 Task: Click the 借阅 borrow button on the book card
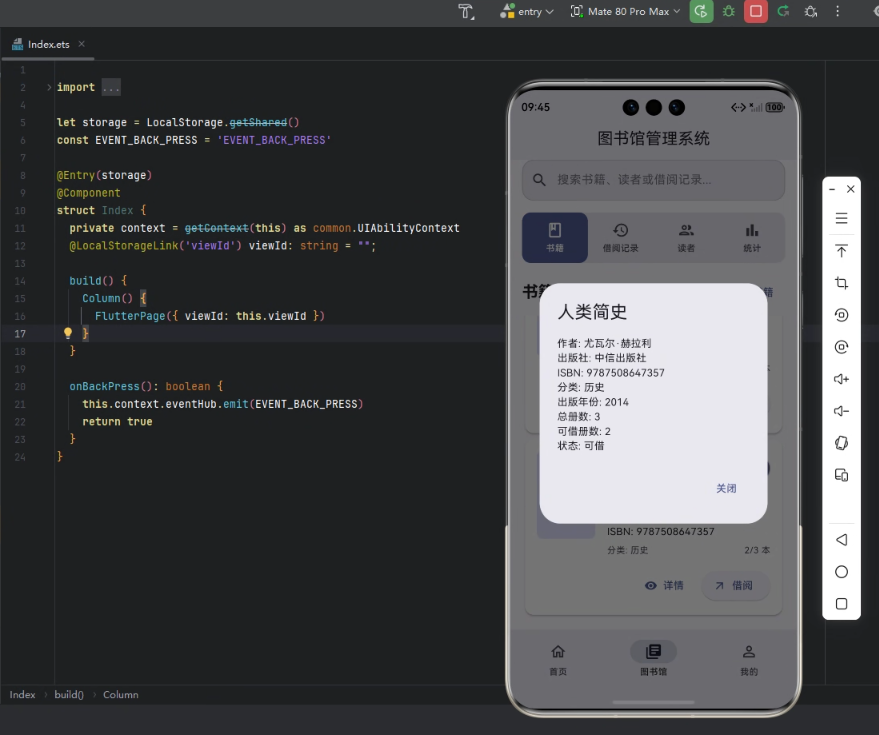click(x=734, y=585)
